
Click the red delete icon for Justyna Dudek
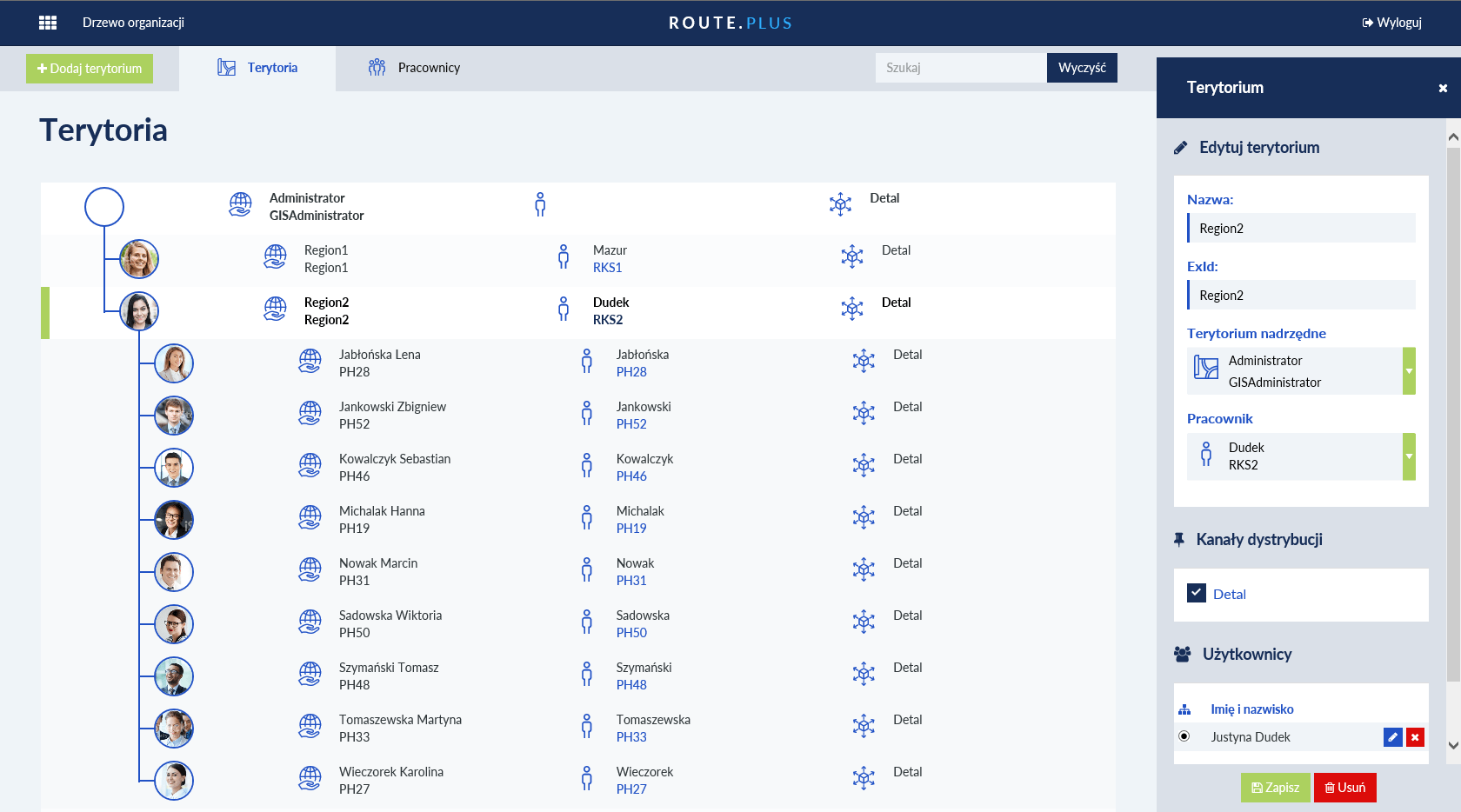[x=1415, y=737]
